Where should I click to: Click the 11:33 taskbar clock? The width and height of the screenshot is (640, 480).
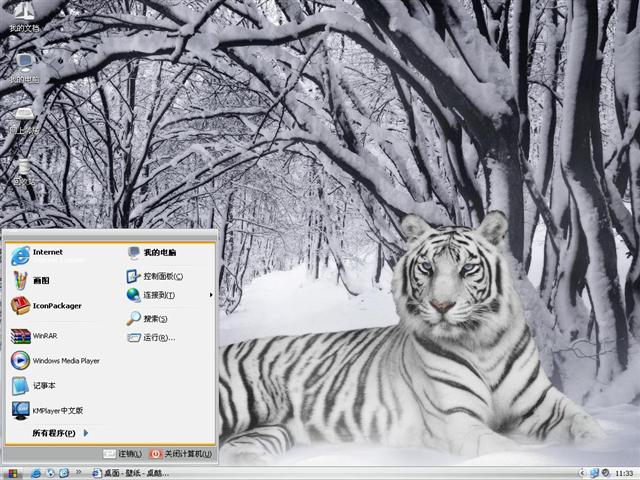[x=624, y=473]
